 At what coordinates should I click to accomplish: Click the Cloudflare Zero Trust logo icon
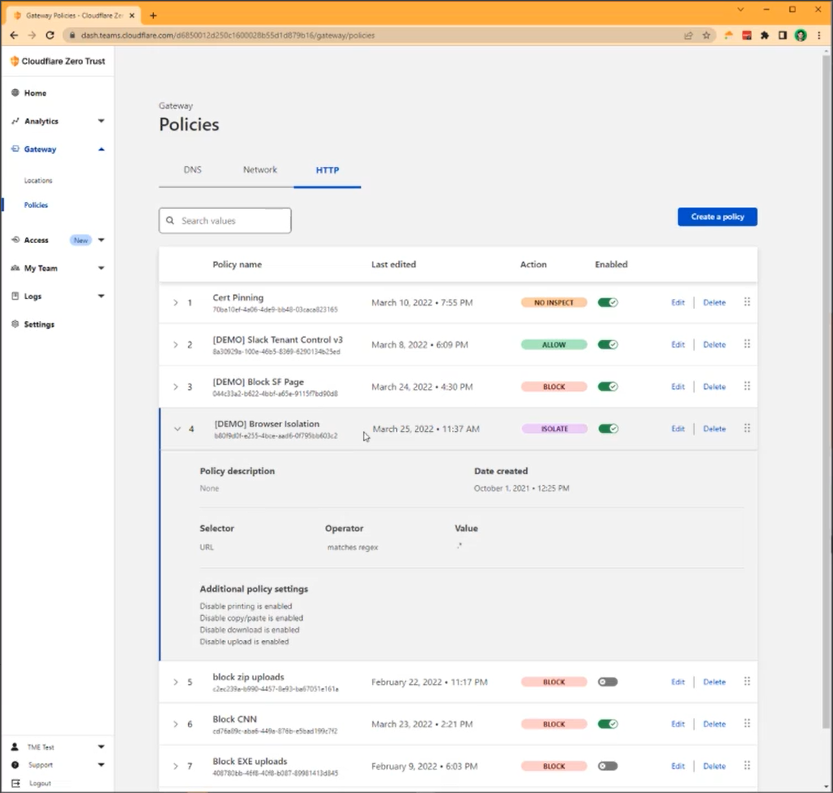pos(14,61)
